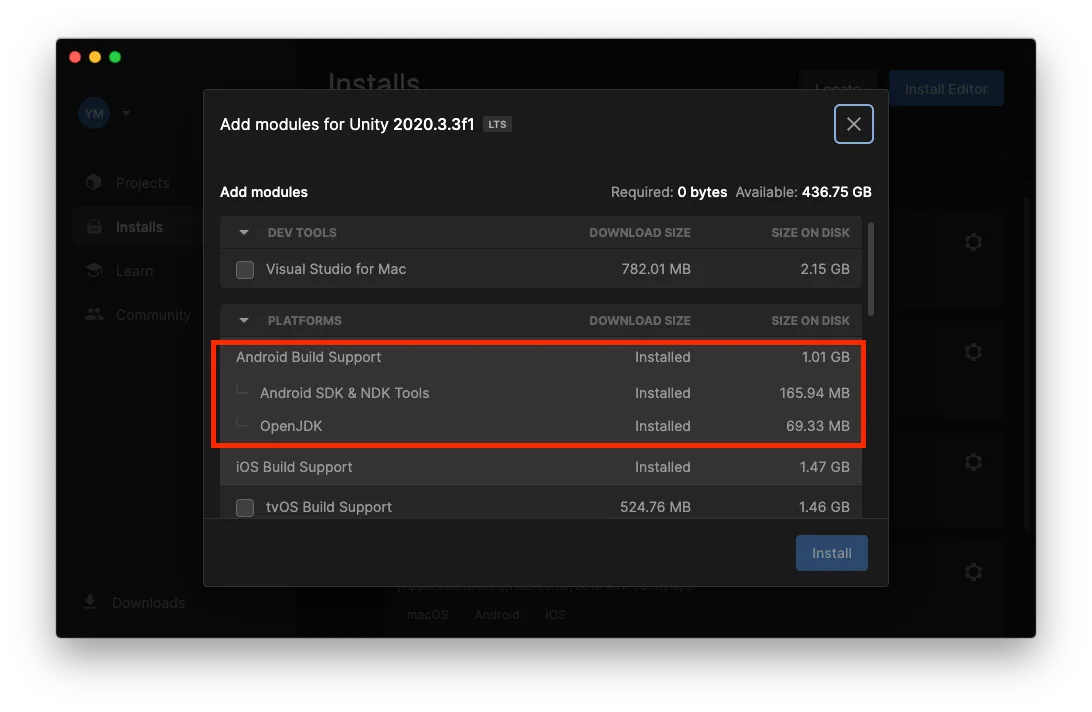Close the Add modules dialog with X

tap(853, 124)
